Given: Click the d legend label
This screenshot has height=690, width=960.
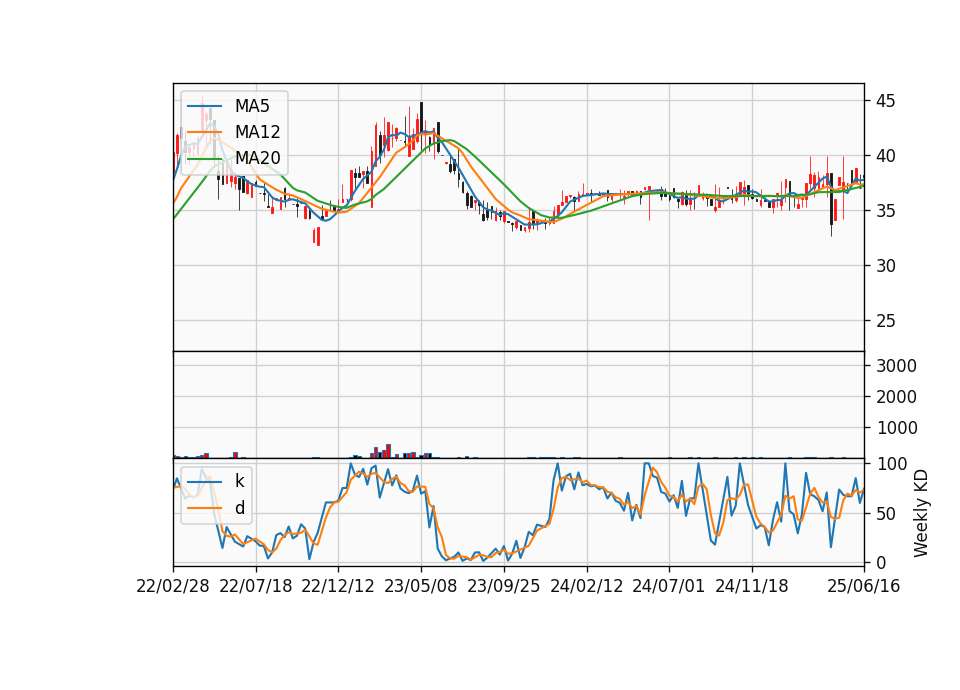Looking at the screenshot, I should (239, 508).
